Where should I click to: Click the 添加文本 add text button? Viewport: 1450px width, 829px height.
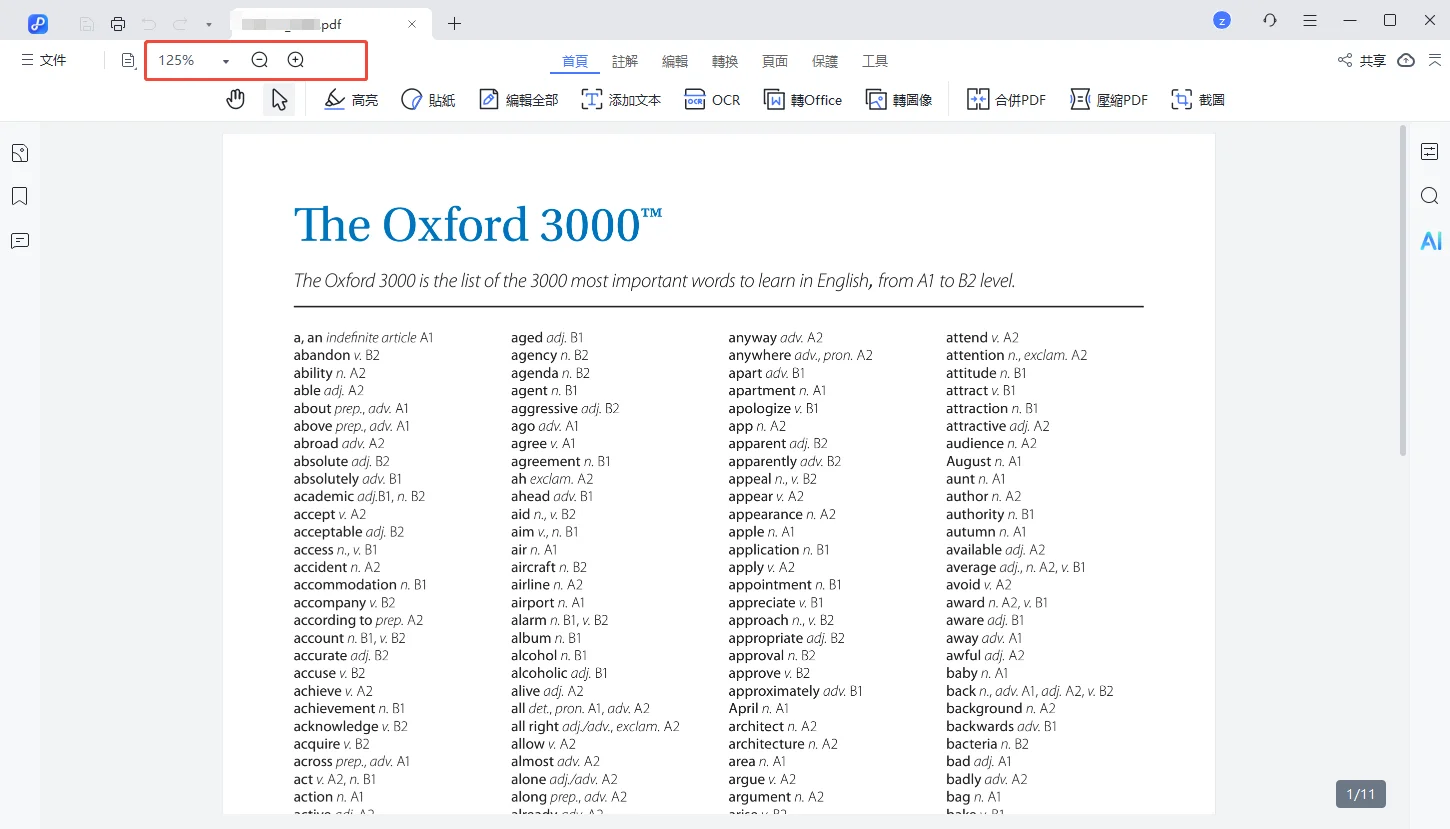click(x=621, y=100)
